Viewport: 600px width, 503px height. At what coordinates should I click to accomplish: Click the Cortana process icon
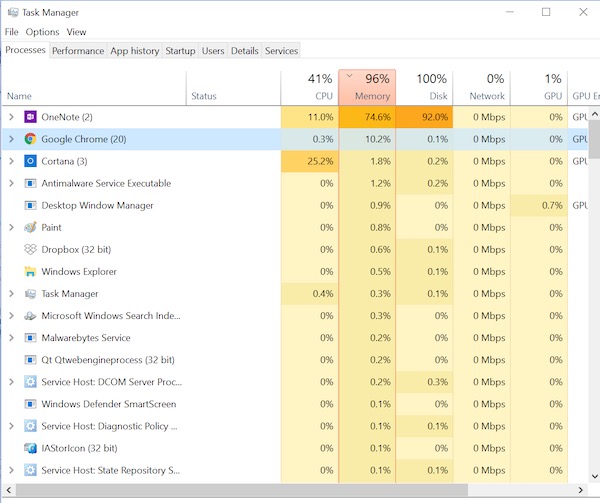[30, 161]
